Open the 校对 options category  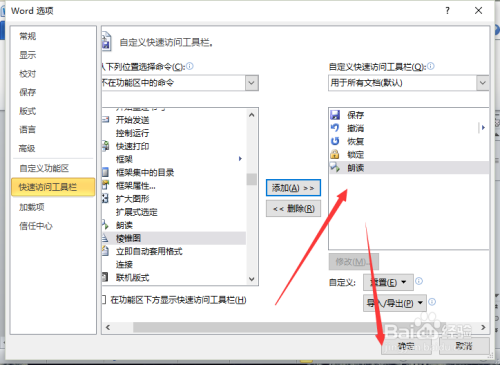click(28, 74)
